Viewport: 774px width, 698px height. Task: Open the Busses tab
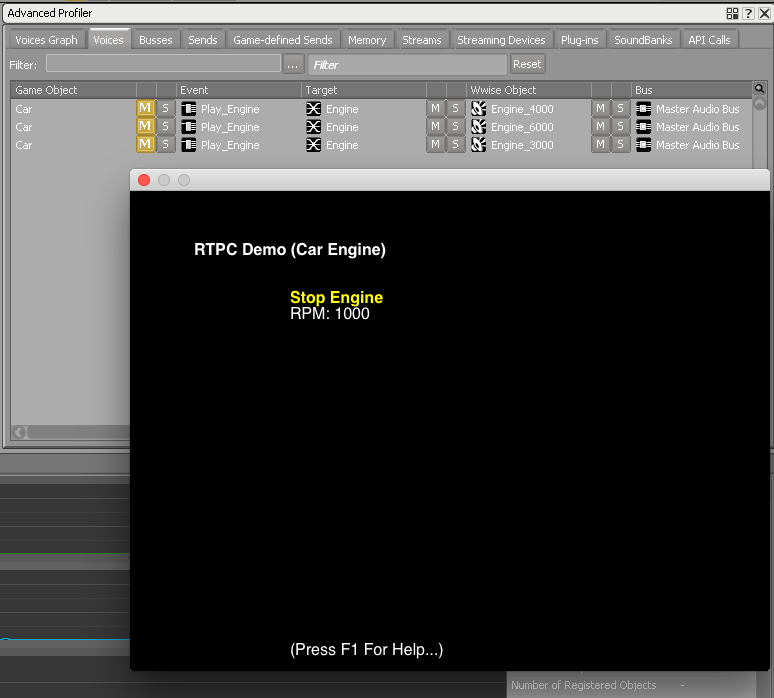(155, 40)
